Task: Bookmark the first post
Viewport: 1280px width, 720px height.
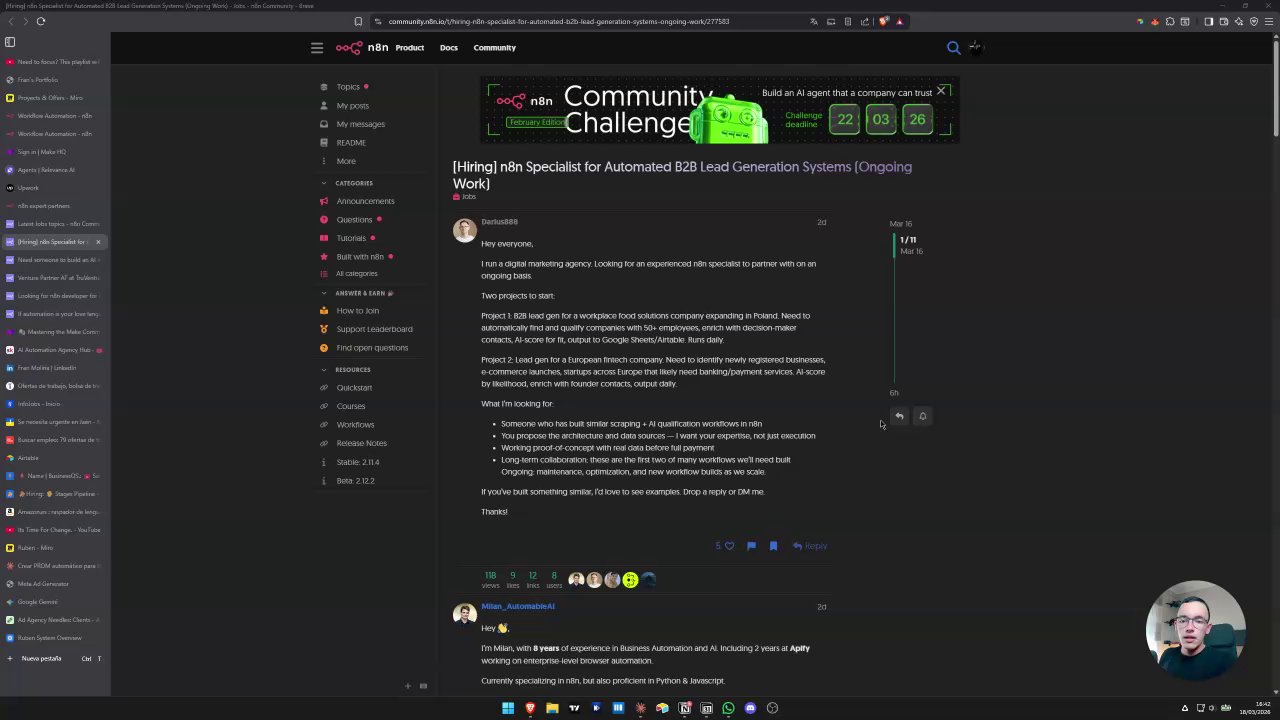Action: tap(773, 546)
